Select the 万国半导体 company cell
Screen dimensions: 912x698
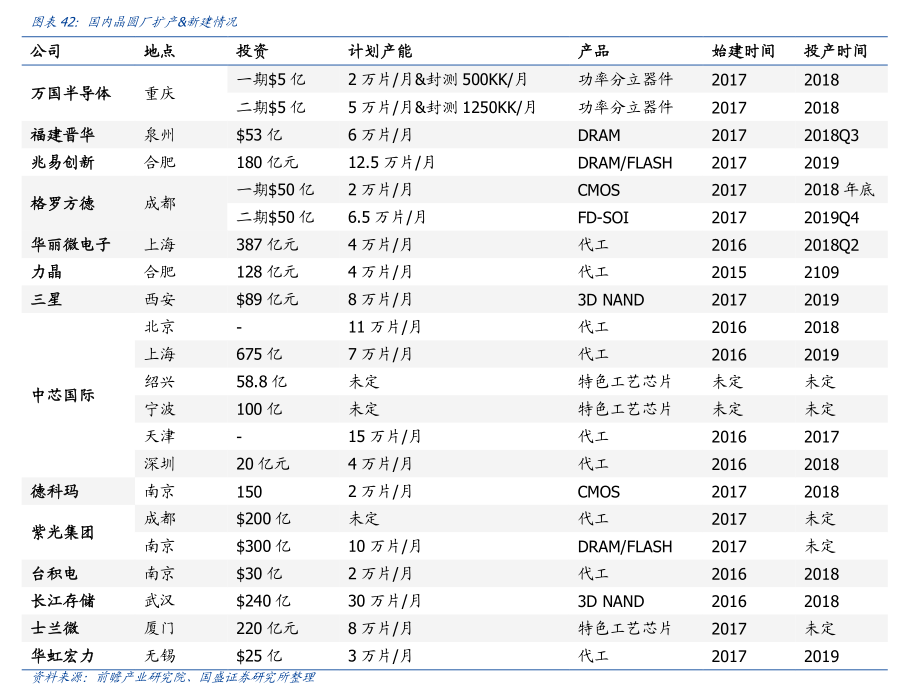71,93
